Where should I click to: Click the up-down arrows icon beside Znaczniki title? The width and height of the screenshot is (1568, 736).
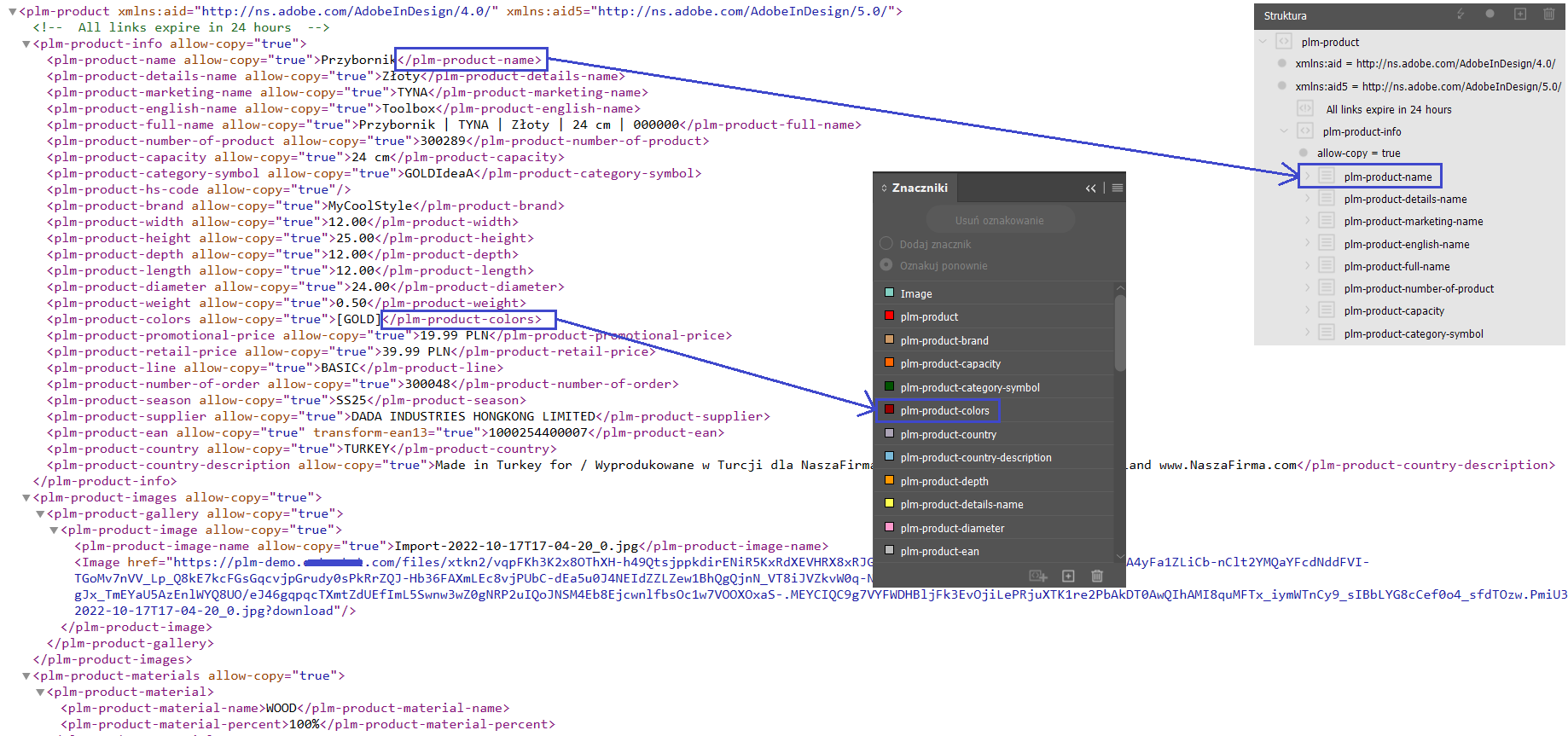pos(884,188)
